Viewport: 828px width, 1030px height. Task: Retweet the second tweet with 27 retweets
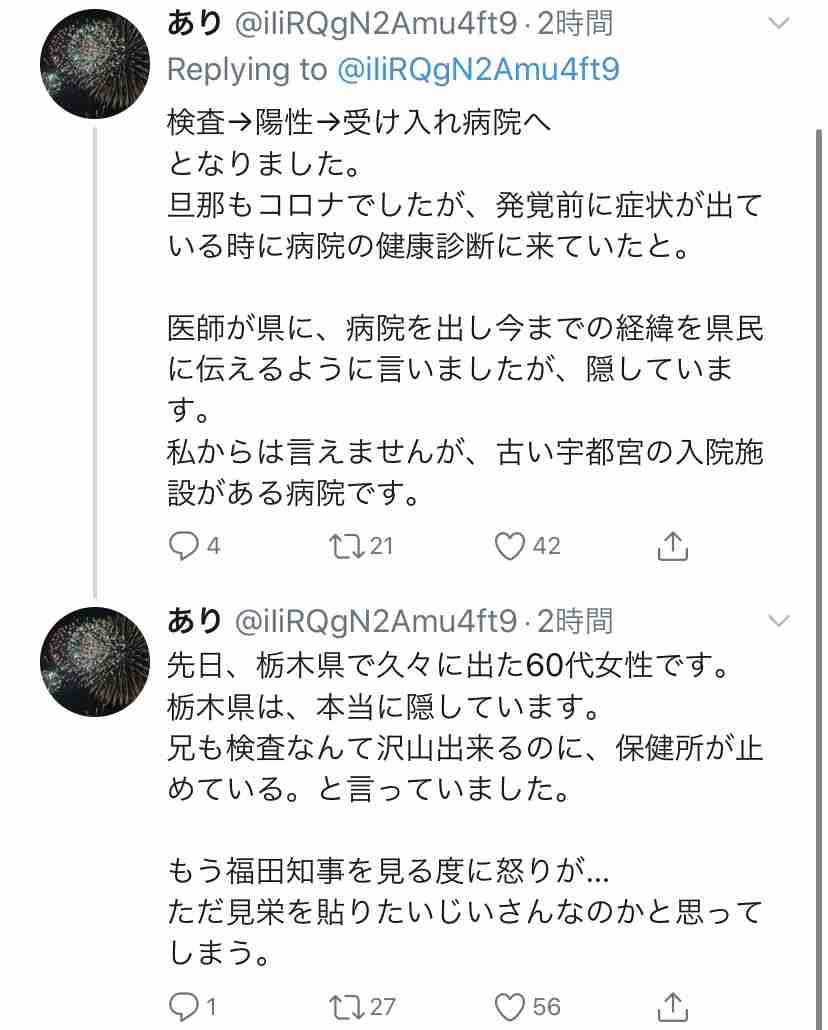pyautogui.click(x=347, y=1007)
